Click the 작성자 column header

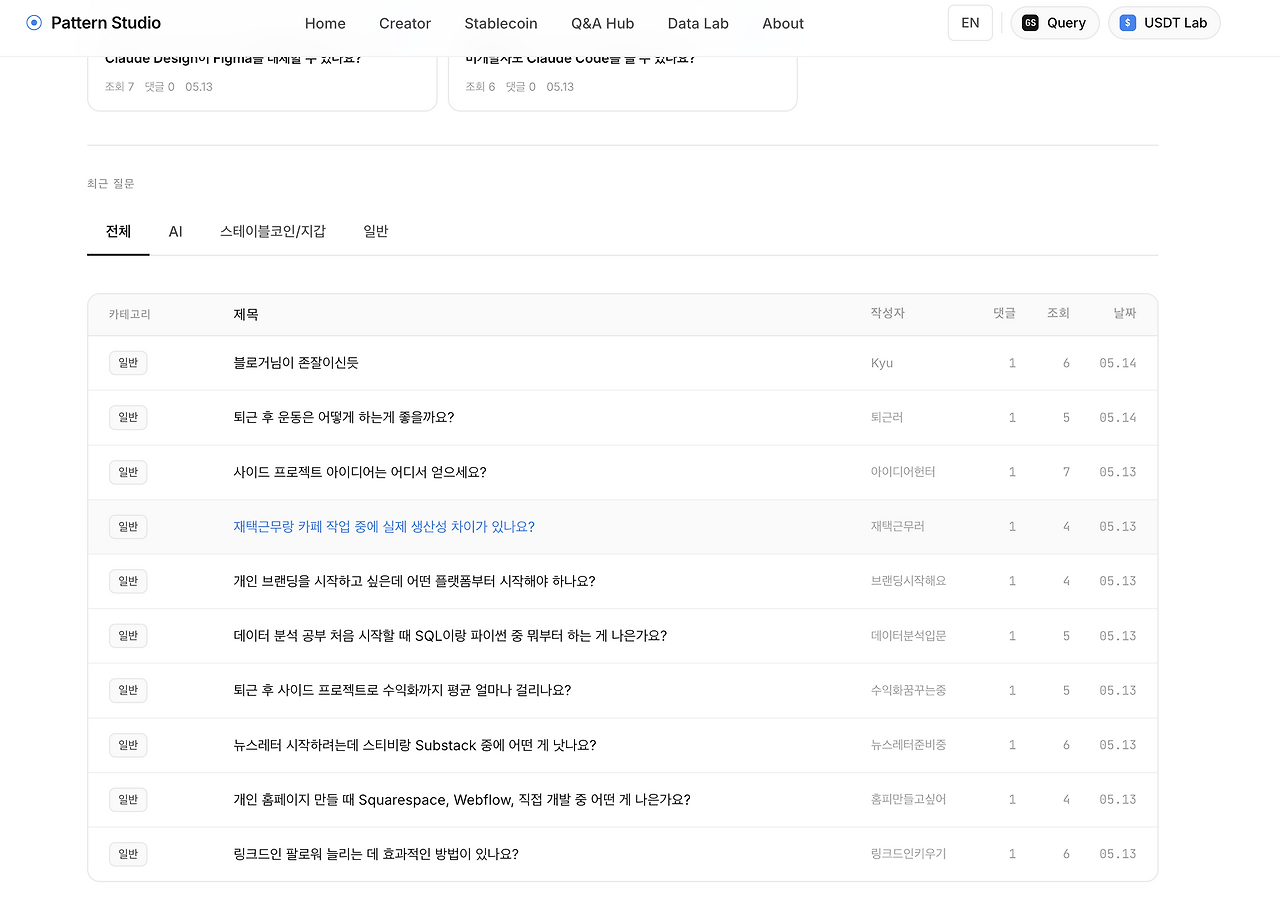888,313
